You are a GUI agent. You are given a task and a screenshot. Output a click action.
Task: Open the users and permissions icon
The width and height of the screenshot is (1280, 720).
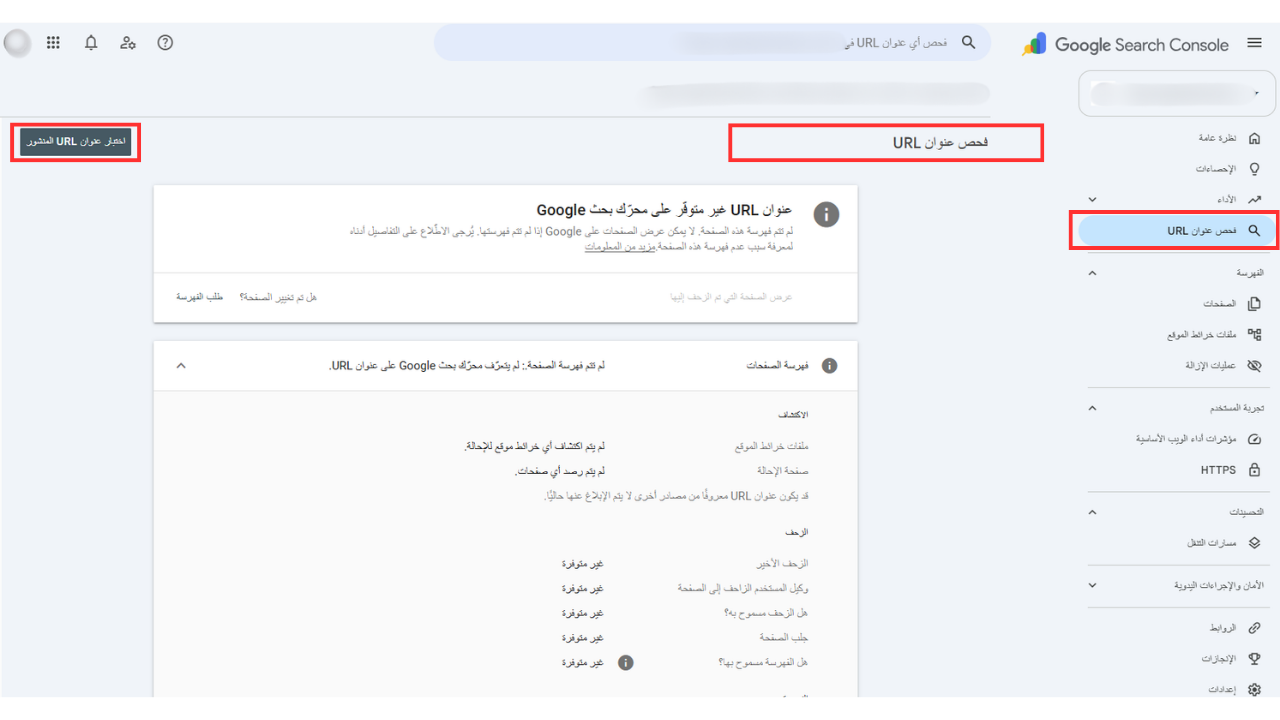coord(128,43)
